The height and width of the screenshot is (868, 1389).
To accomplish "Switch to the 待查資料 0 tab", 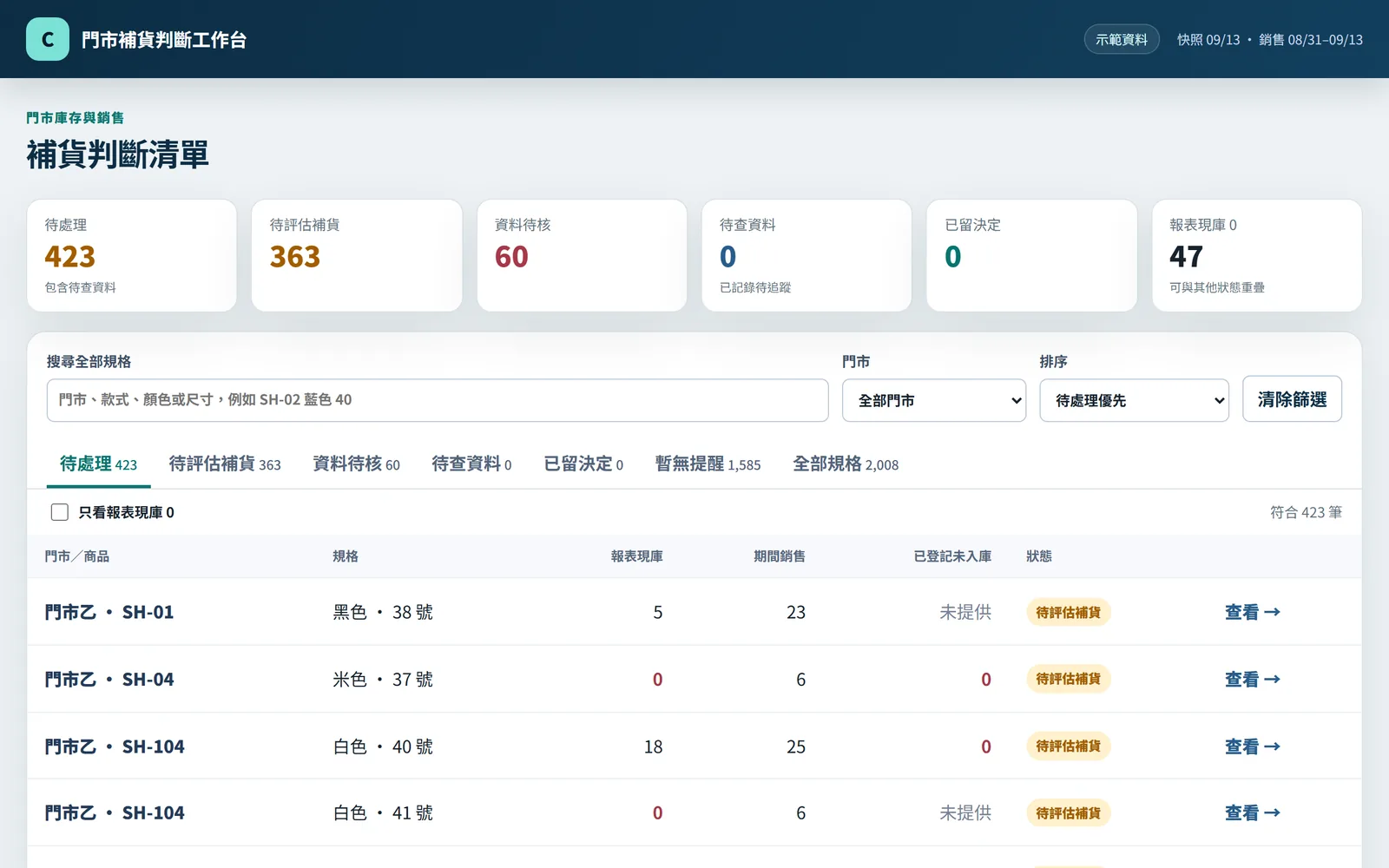I will tap(471, 464).
